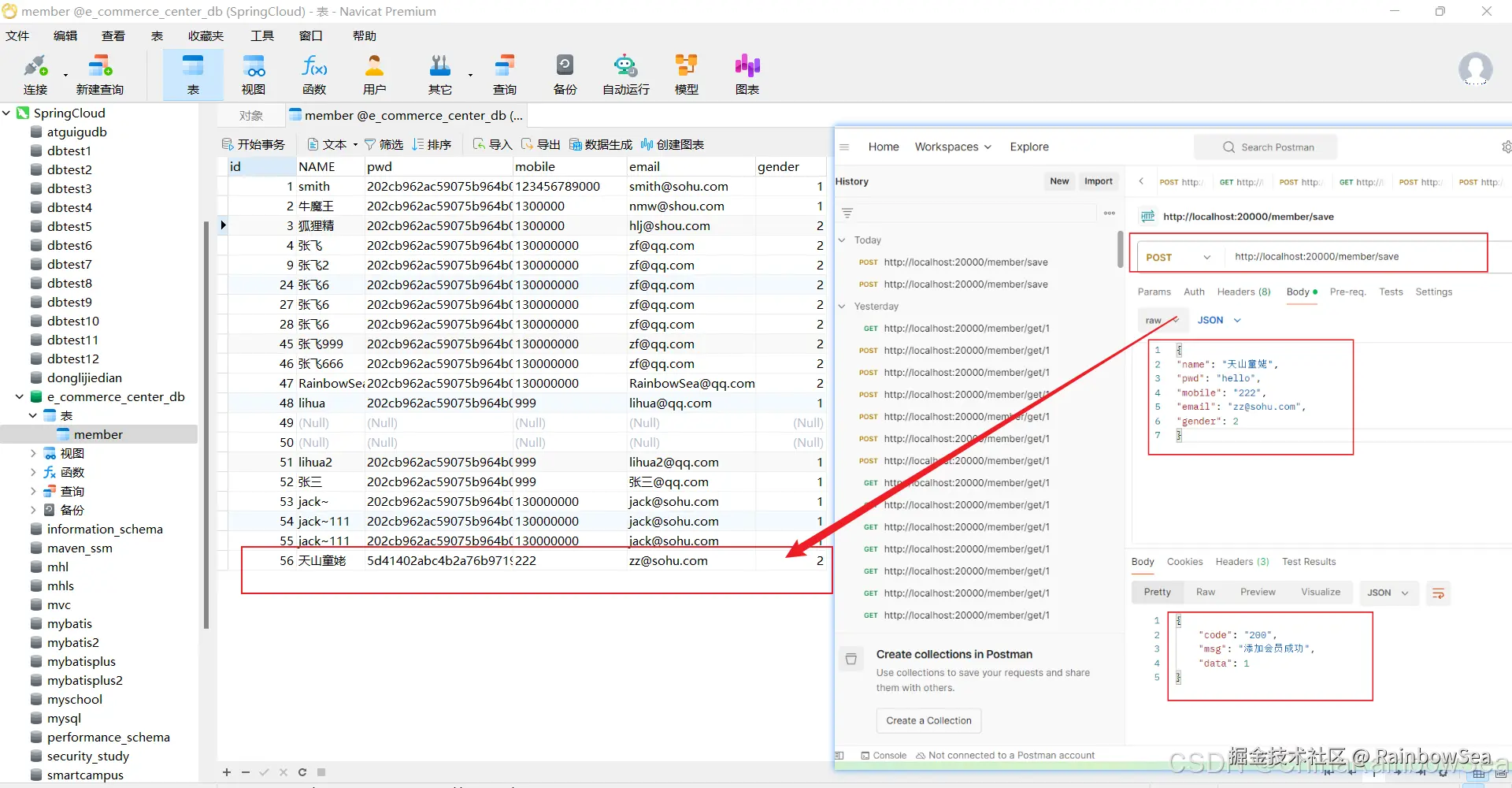Screen dimensions: 1512x788
Task: Click the 其它 (Others) toolbar icon
Action: point(440,74)
